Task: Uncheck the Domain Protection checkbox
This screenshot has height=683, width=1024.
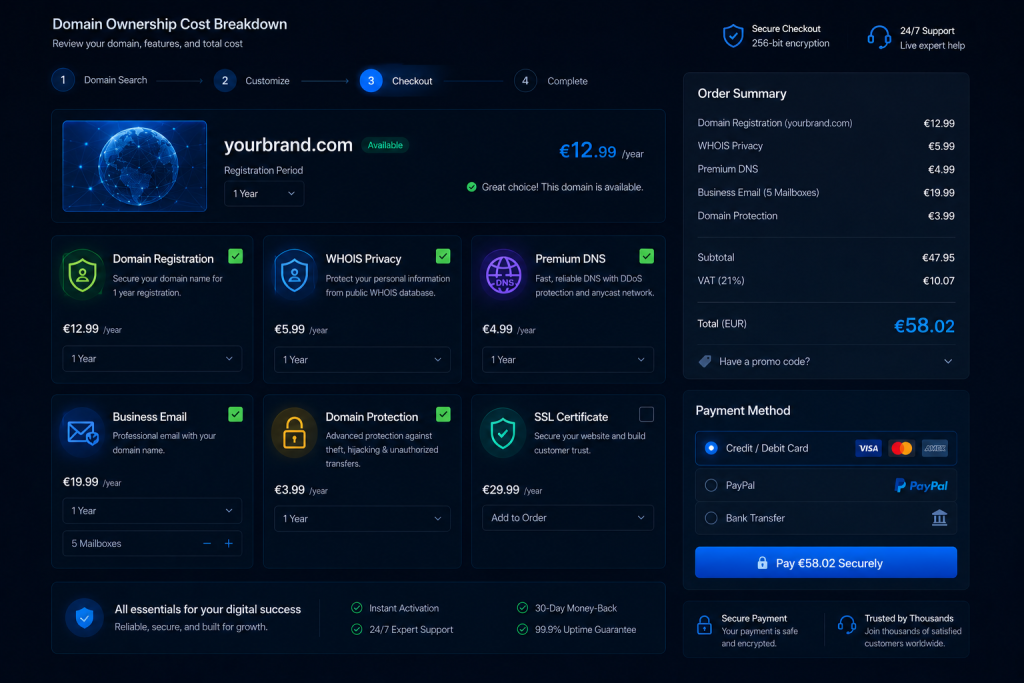Action: coord(443,414)
